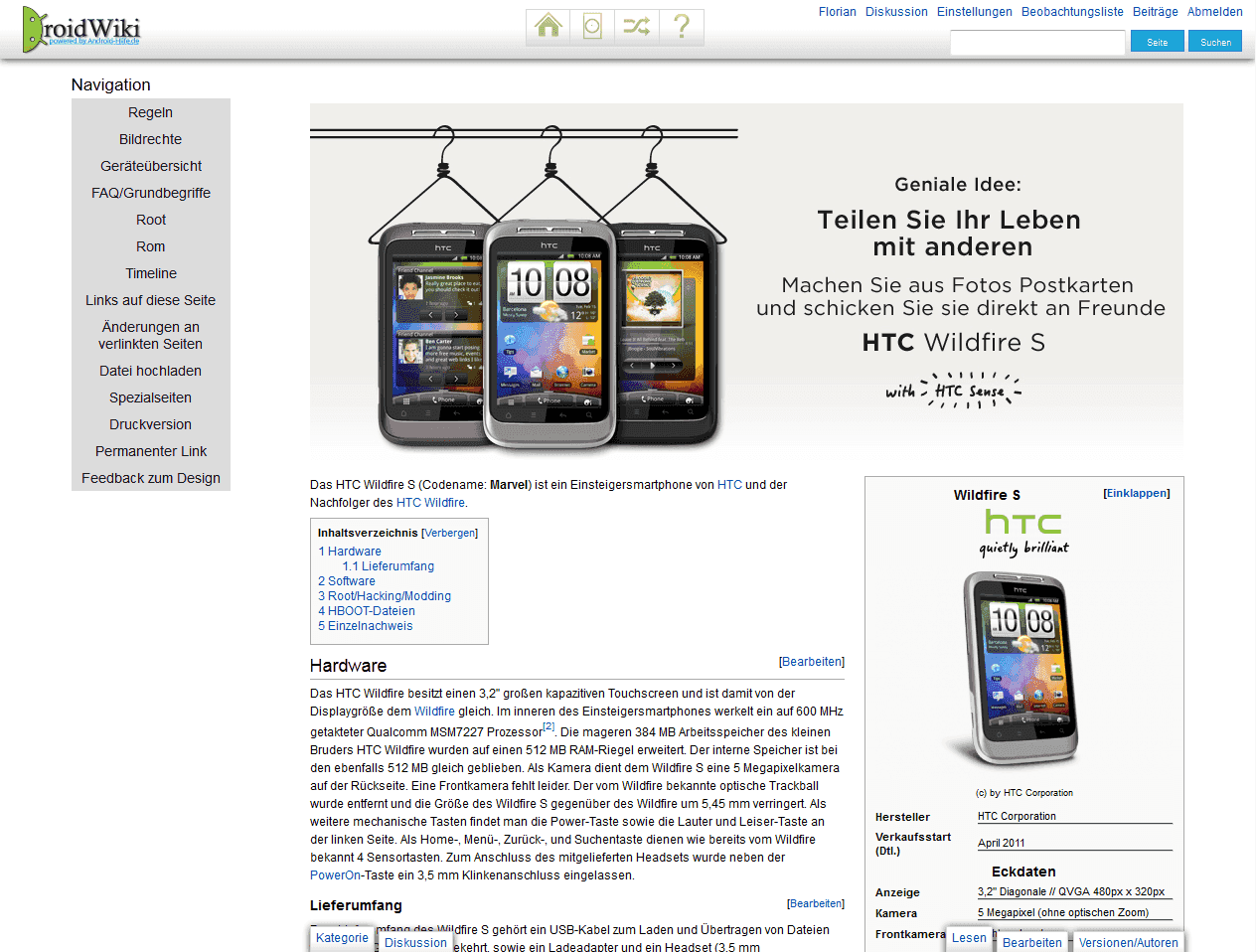Click the 3,2" Diagonale display value
This screenshot has height=952, width=1256.
pos(1070,891)
